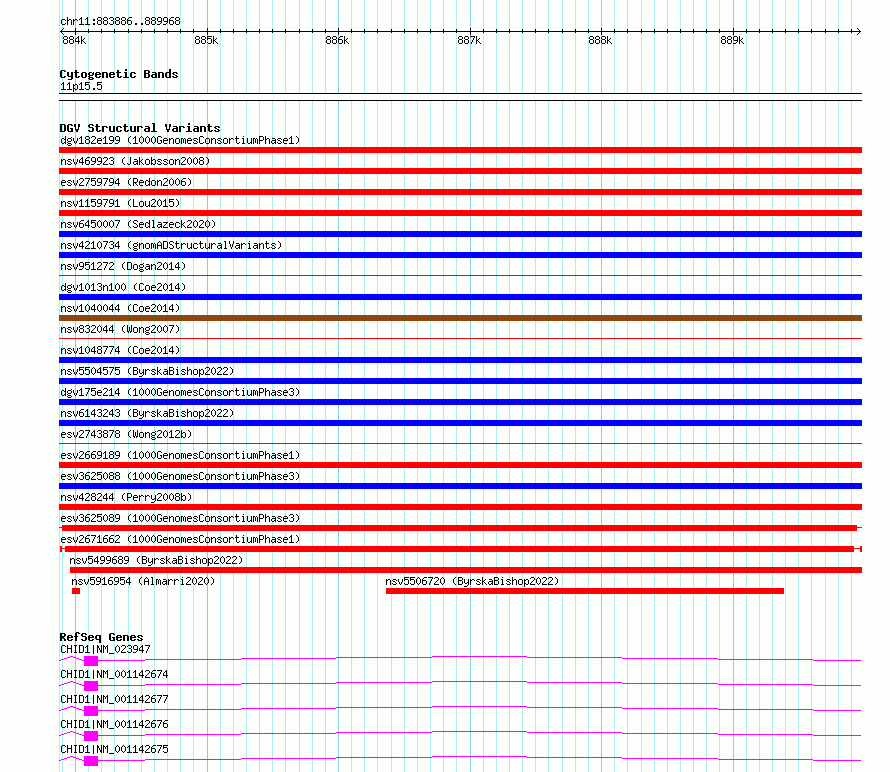The height and width of the screenshot is (772, 890).
Task: Open nsv4210734 (gnomADStructuralVariants) entry
Action: [171, 245]
